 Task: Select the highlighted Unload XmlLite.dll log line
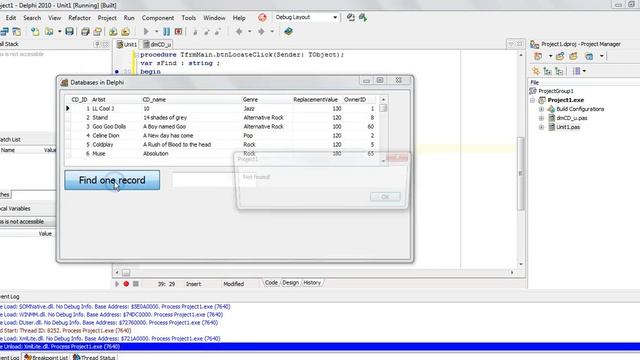tap(320, 347)
